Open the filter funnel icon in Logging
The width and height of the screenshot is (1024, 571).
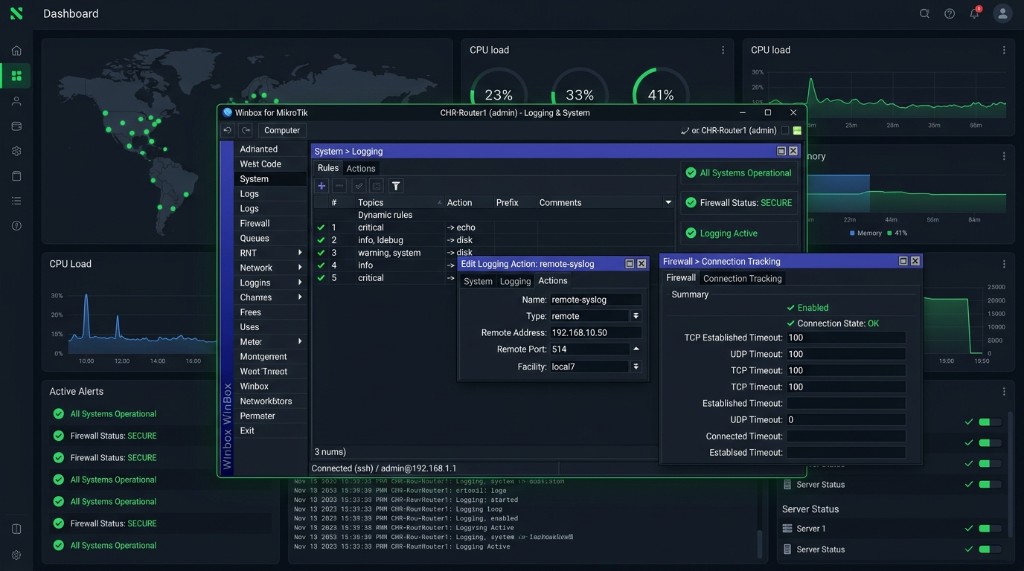[396, 186]
